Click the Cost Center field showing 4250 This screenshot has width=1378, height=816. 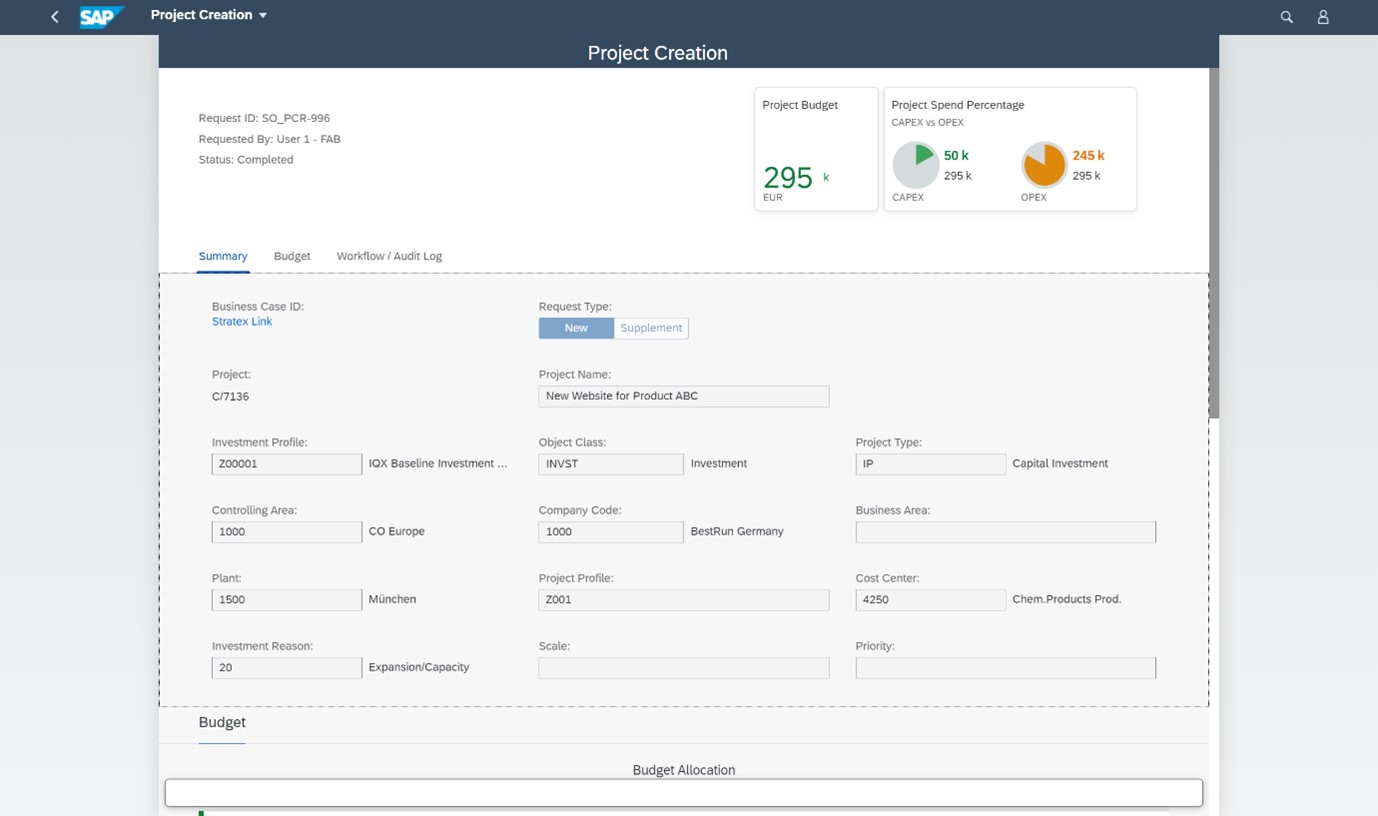[930, 599]
